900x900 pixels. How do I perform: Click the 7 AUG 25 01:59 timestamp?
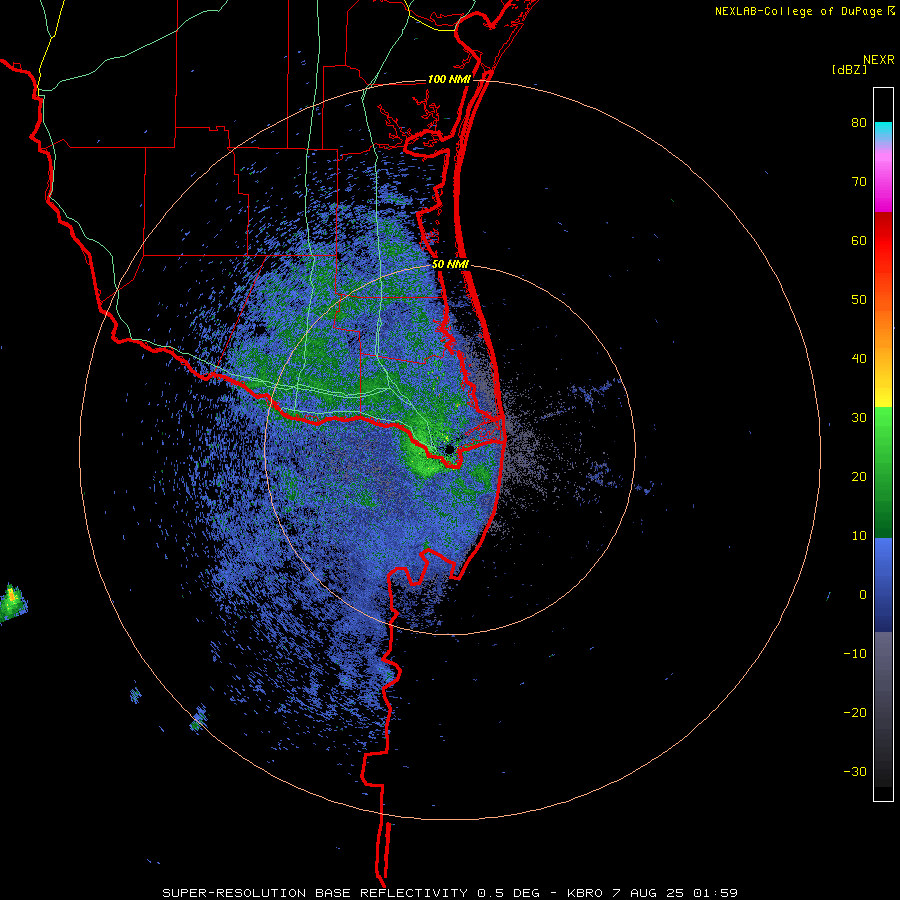675,893
